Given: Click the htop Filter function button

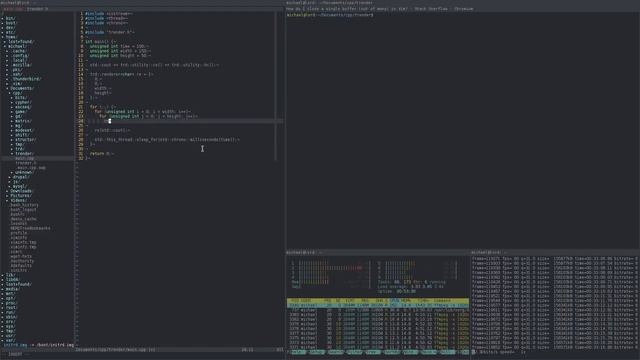Looking at the screenshot, I should [x=354, y=352].
